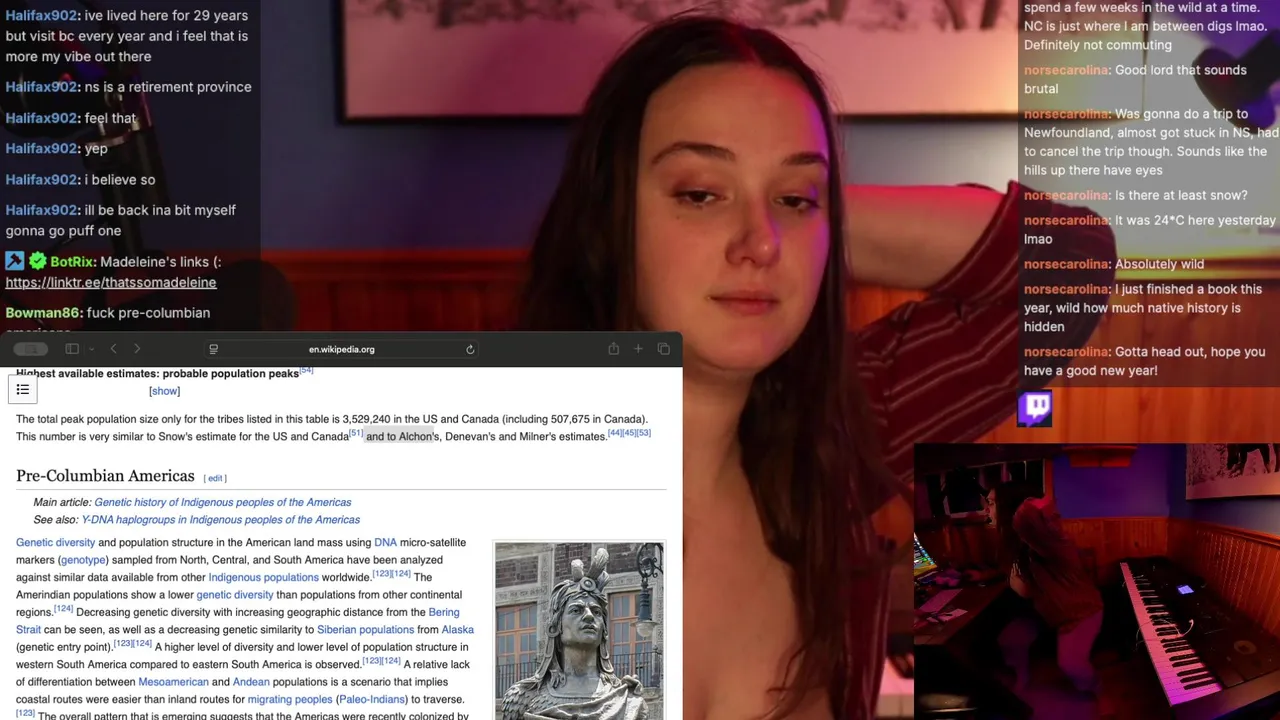The height and width of the screenshot is (720, 1280).
Task: Click the Bowman86 username in chat
Action: (42, 313)
